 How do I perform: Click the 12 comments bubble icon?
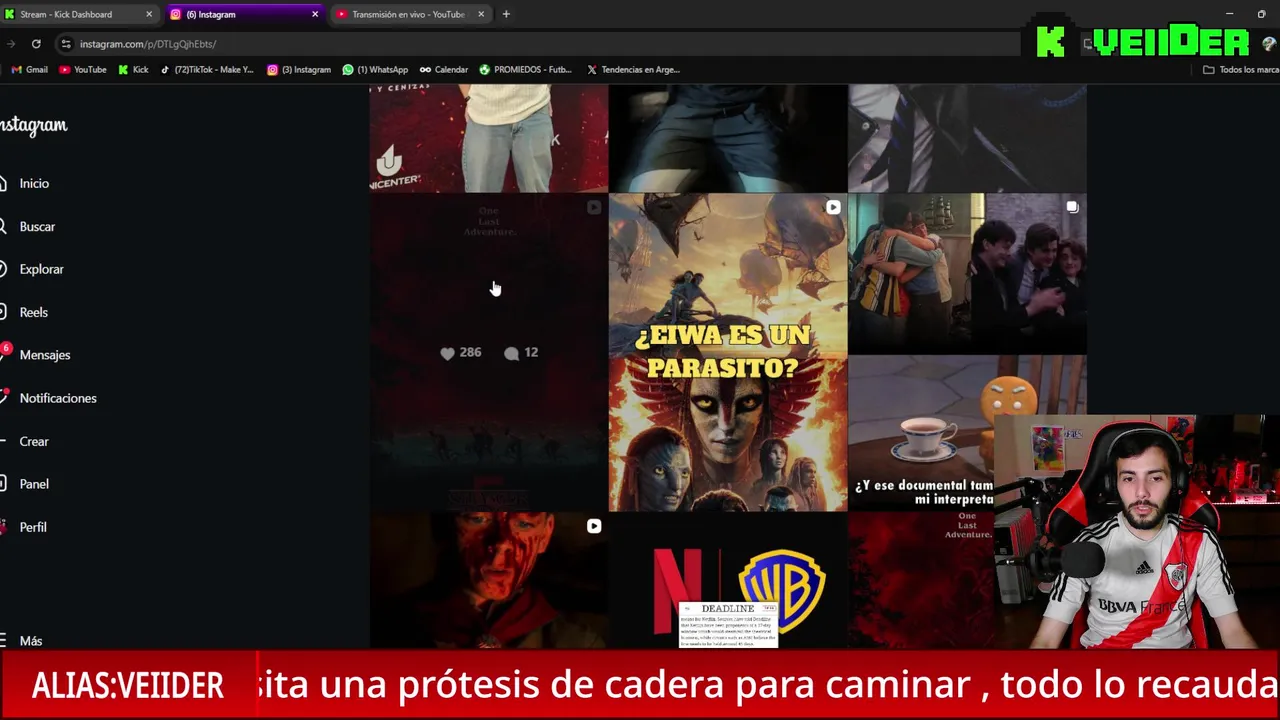512,353
